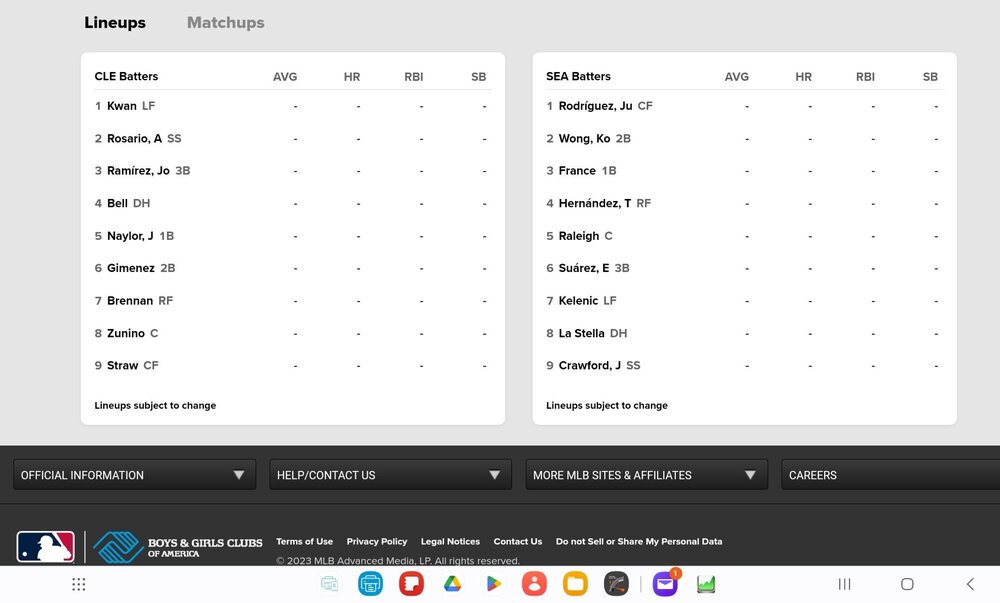The height and width of the screenshot is (603, 1000).
Task: Select Raleigh in the SEA lineup
Action: click(x=579, y=236)
